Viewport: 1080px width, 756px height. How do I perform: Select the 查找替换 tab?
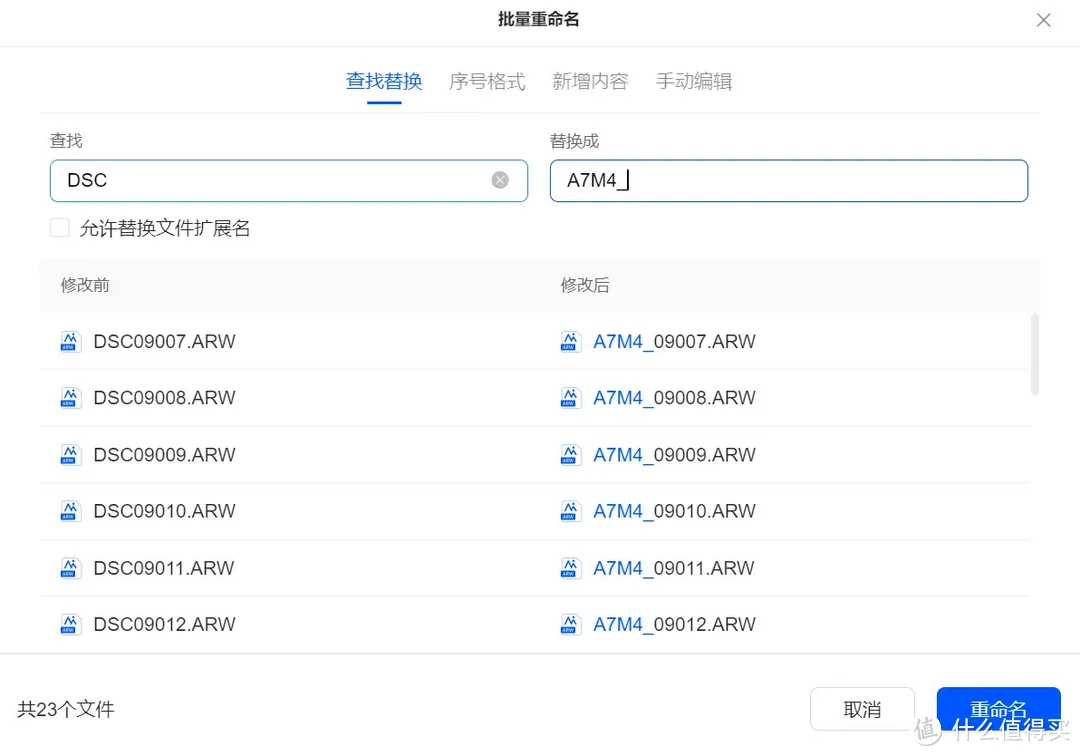tap(384, 81)
